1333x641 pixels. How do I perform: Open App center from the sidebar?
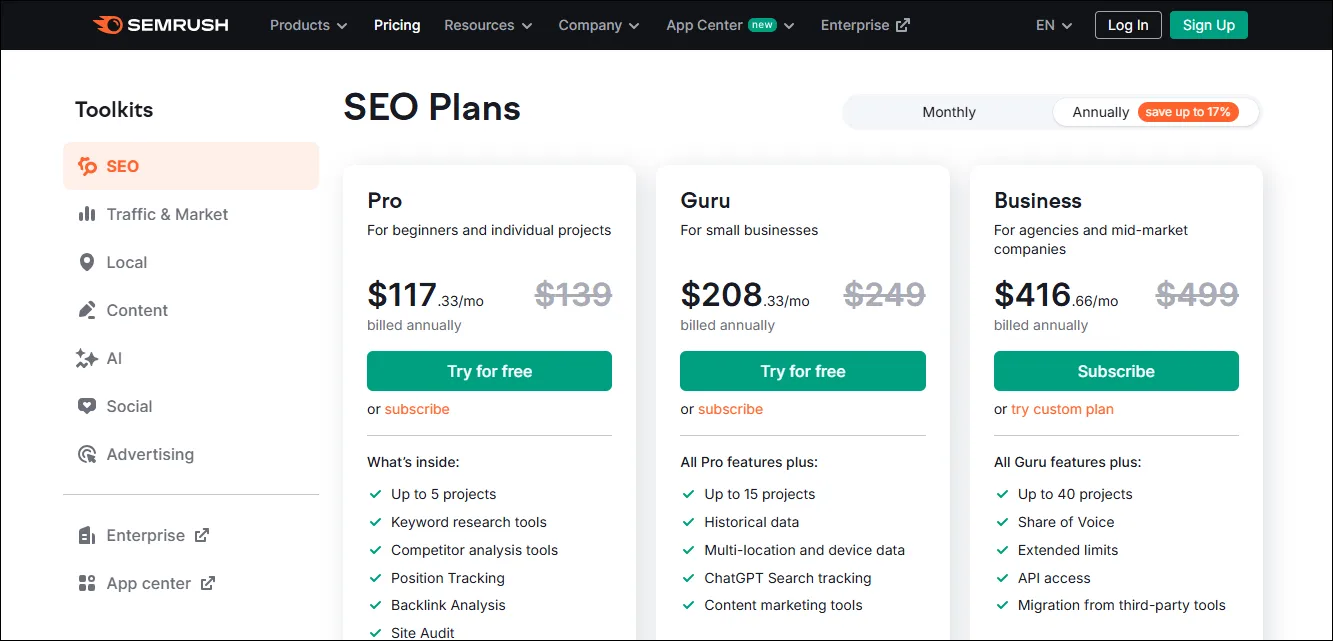click(x=146, y=583)
